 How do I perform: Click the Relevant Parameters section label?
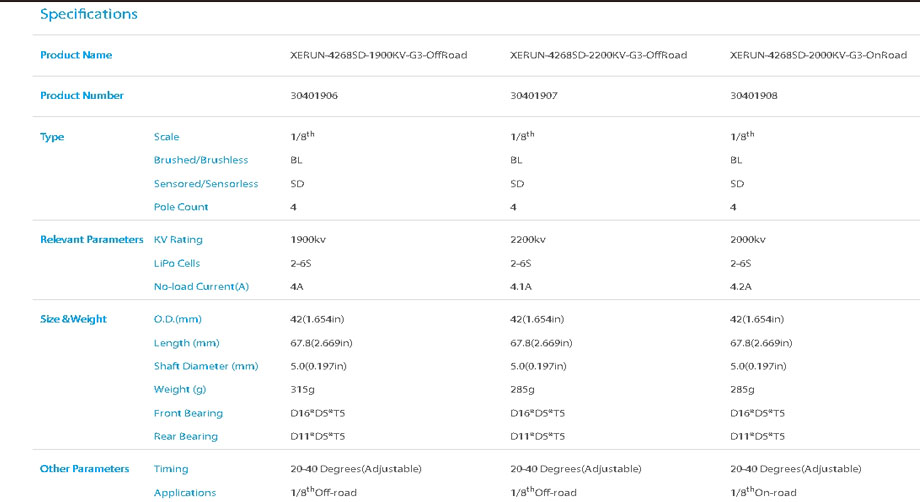click(92, 240)
